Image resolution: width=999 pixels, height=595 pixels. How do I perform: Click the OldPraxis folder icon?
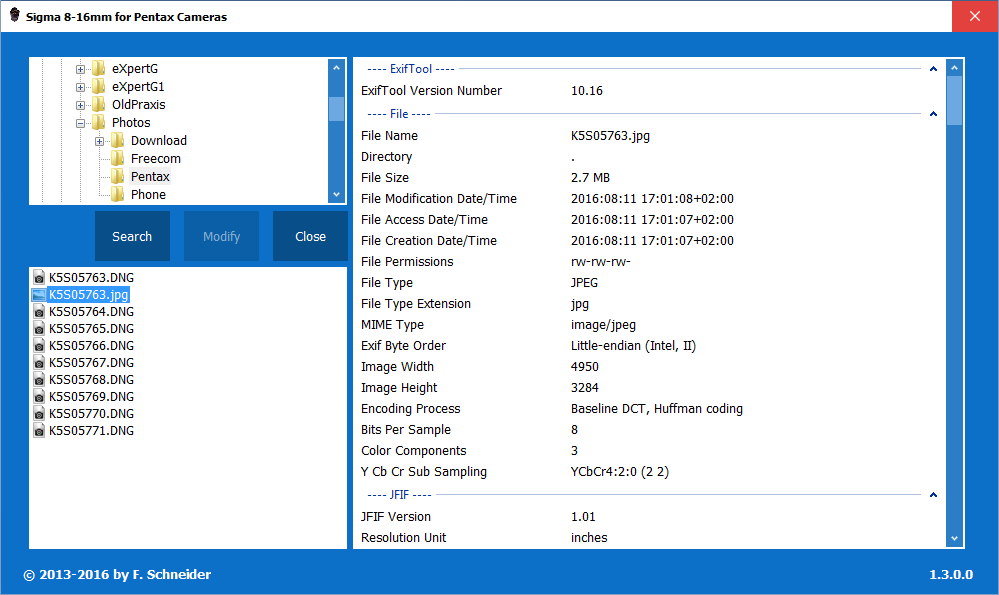pos(99,104)
